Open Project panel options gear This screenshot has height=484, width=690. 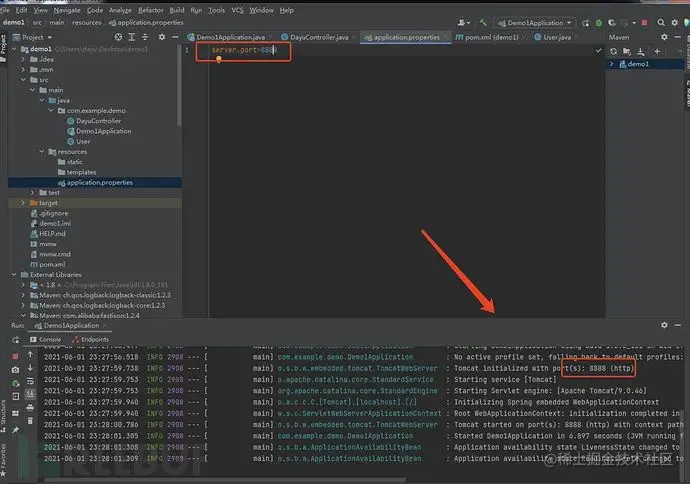tap(161, 37)
